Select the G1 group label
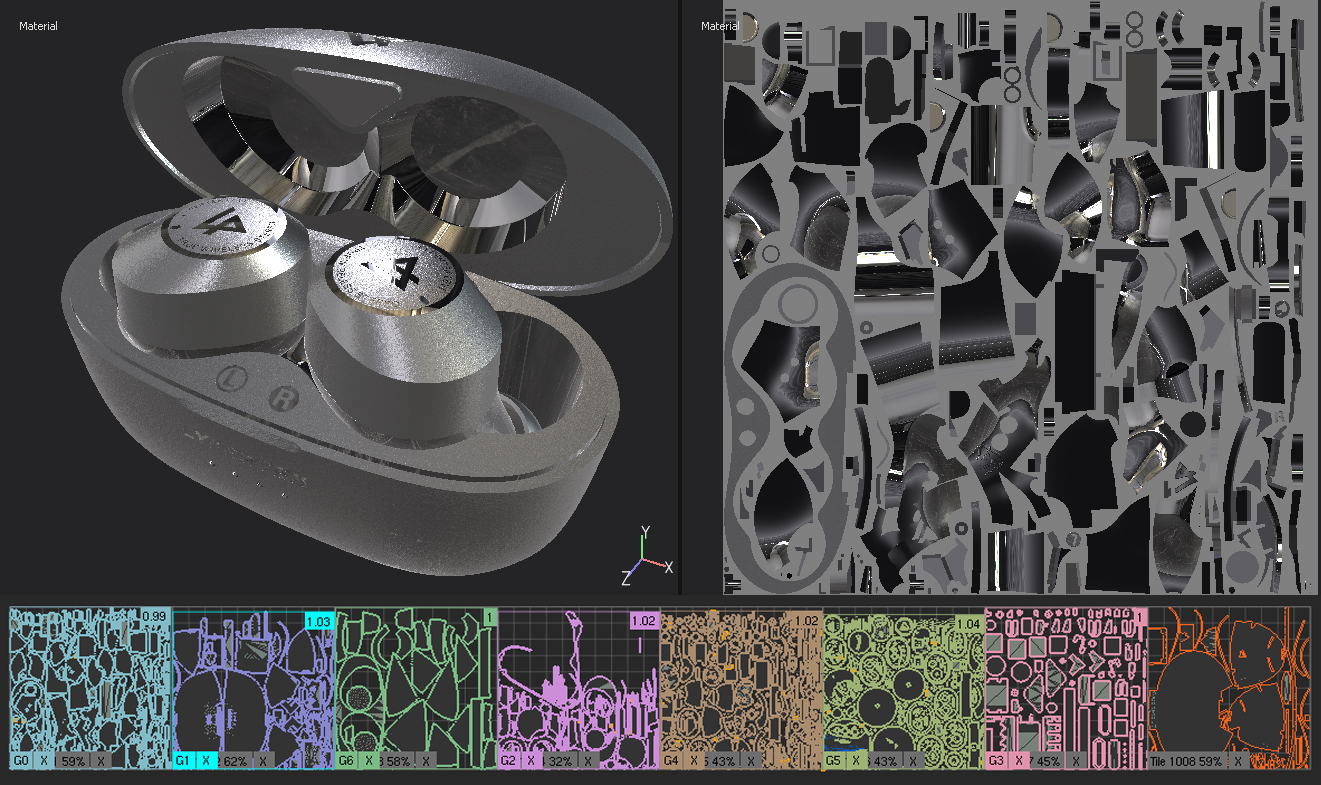Screen dimensions: 1321x785 coord(184,761)
